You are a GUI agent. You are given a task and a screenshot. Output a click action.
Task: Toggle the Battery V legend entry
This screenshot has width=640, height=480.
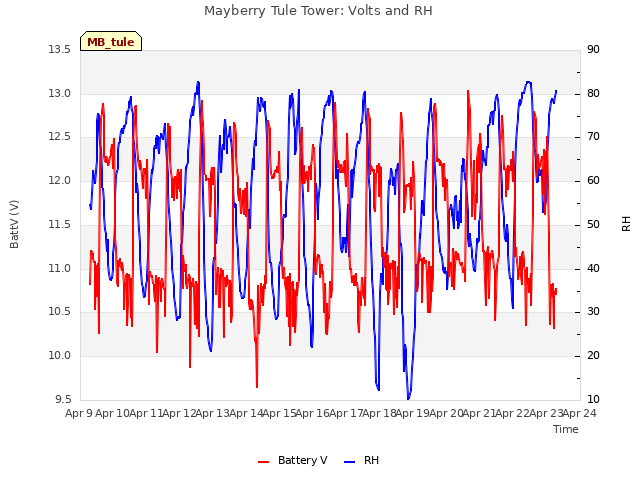pos(293,460)
